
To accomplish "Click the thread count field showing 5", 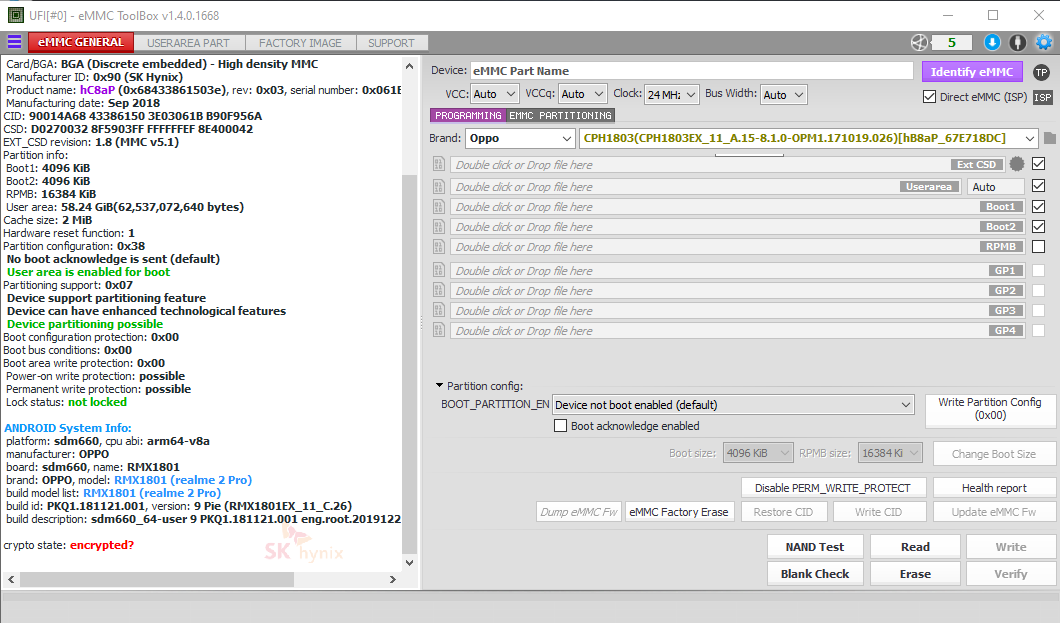I will [952, 43].
